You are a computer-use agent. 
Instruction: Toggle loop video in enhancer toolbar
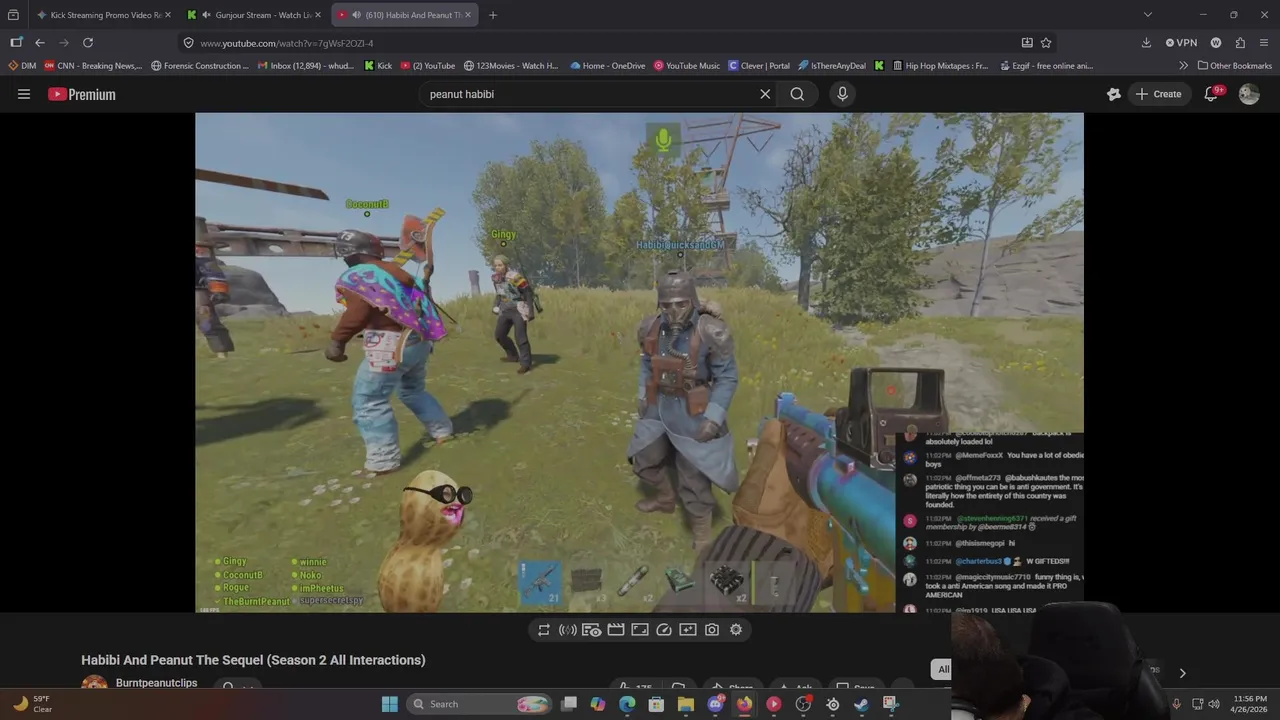click(x=544, y=630)
